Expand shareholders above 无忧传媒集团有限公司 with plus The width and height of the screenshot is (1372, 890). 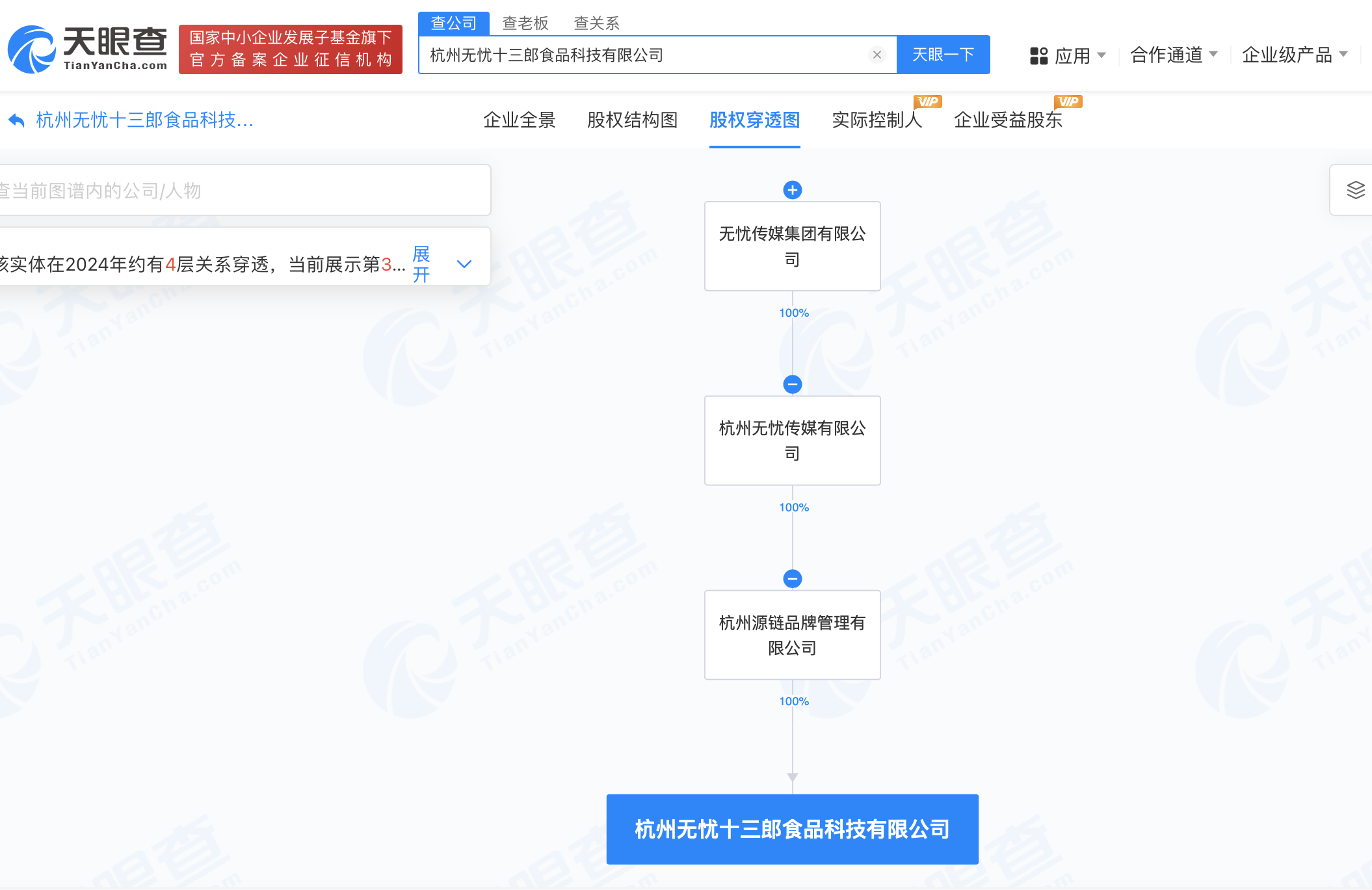(x=792, y=190)
